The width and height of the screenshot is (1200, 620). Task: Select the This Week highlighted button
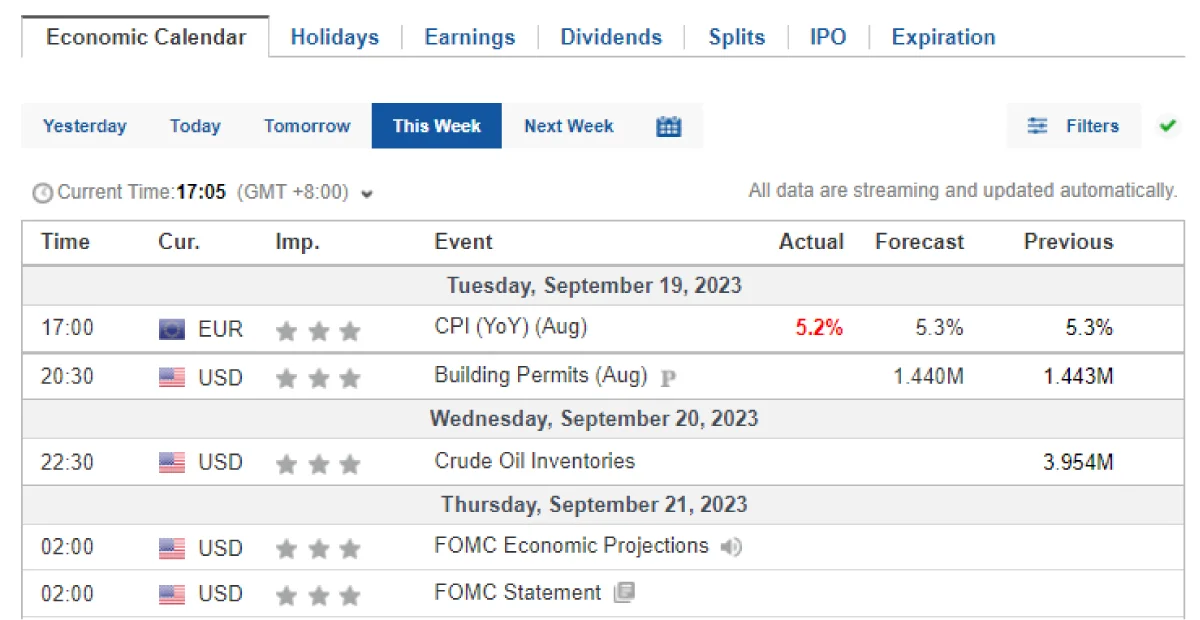tap(437, 126)
